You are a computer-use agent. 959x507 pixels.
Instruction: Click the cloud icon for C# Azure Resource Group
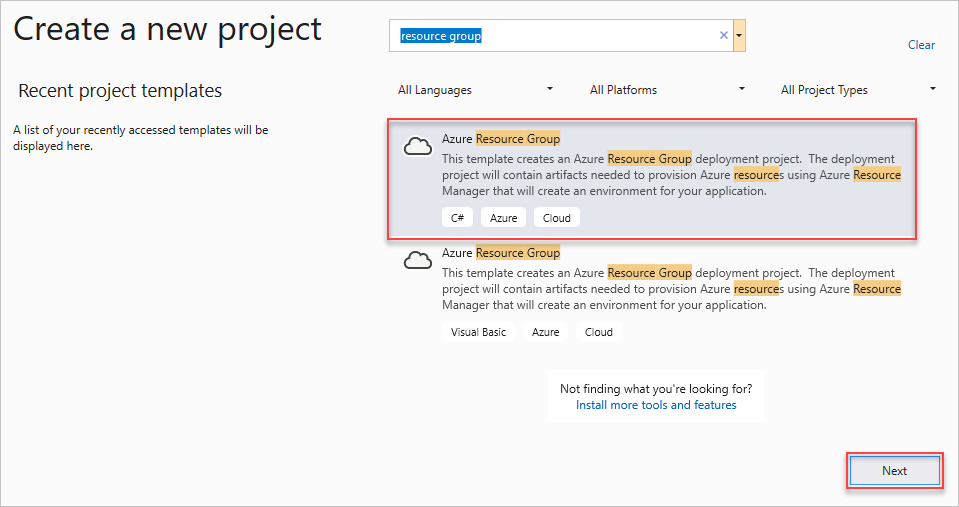point(417,147)
